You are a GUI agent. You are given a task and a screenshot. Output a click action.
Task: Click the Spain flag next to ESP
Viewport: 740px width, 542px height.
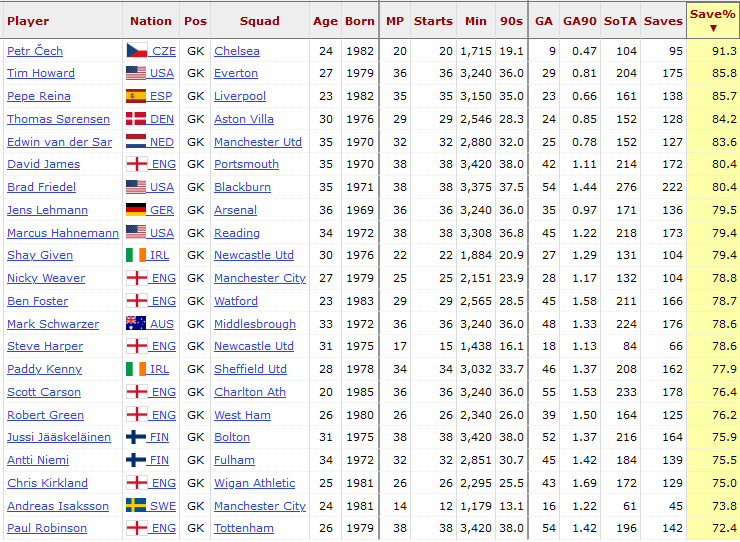coord(136,96)
